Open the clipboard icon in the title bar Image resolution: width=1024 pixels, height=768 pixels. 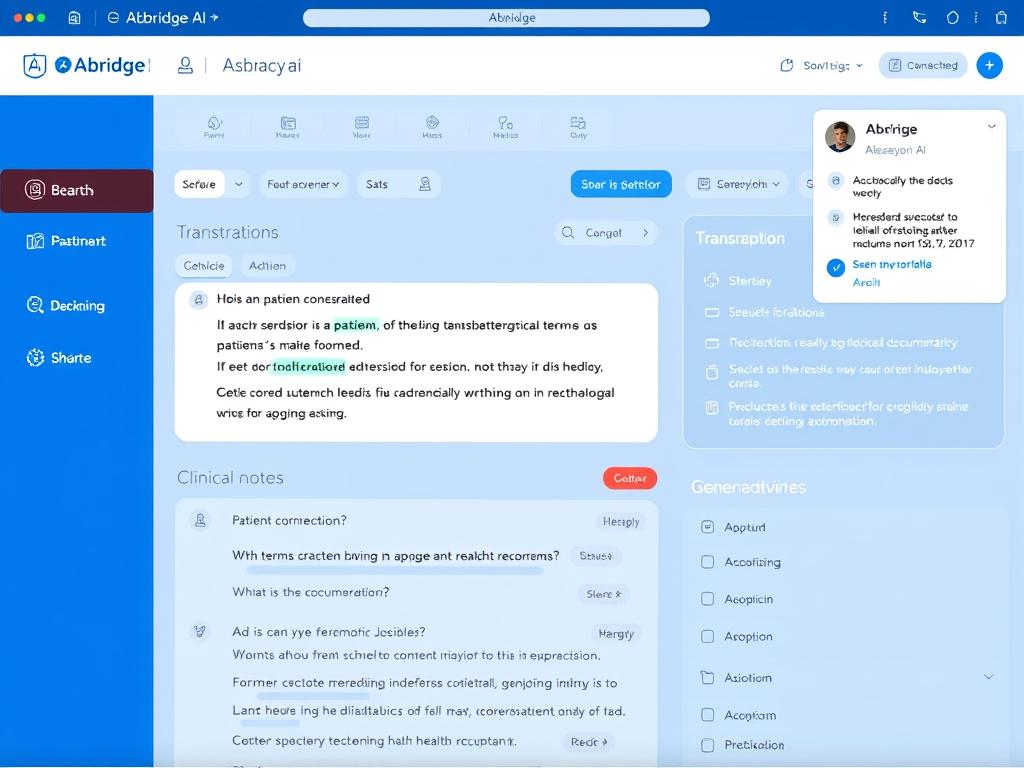[1001, 18]
